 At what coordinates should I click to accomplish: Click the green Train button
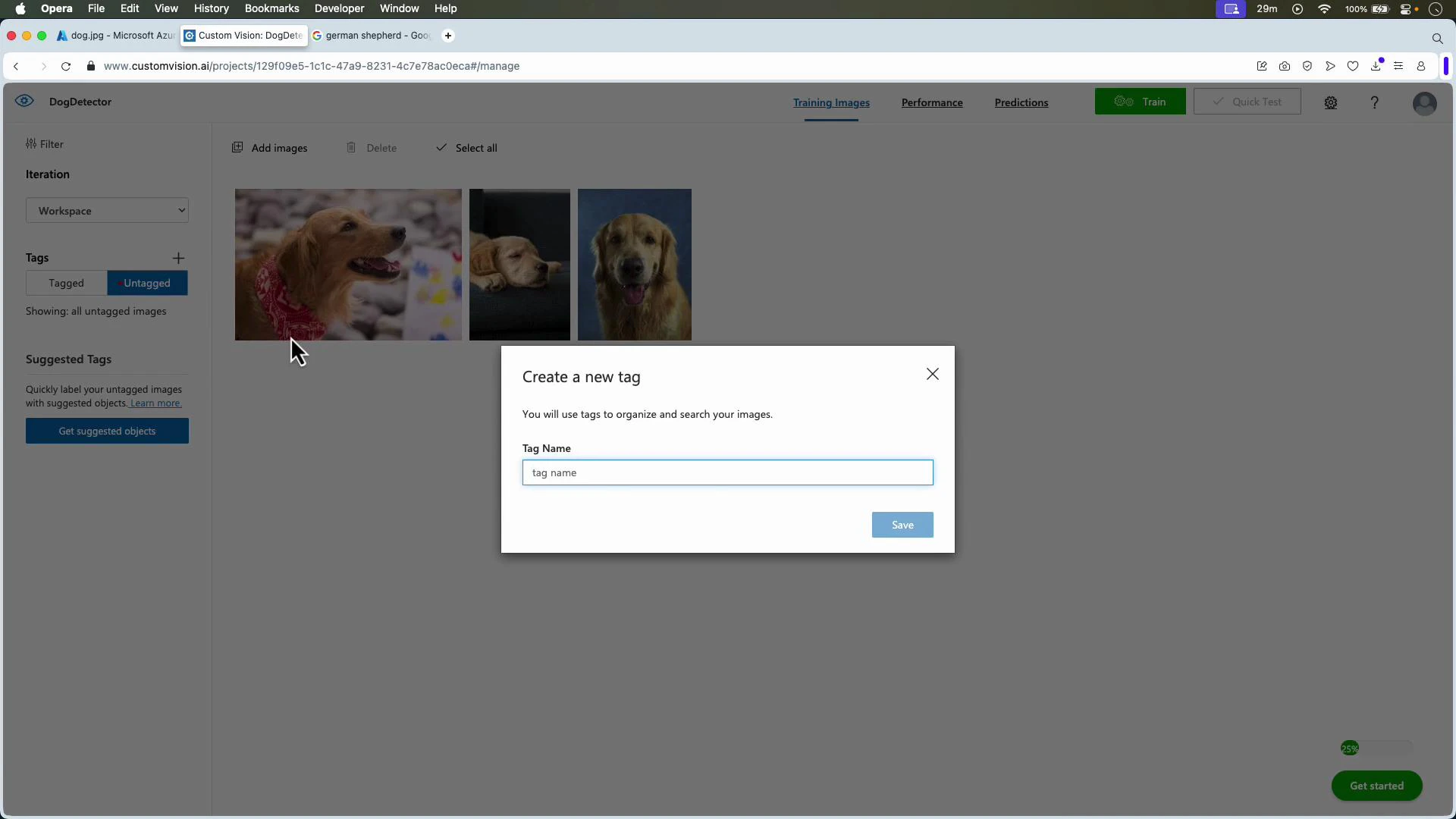pos(1140,102)
